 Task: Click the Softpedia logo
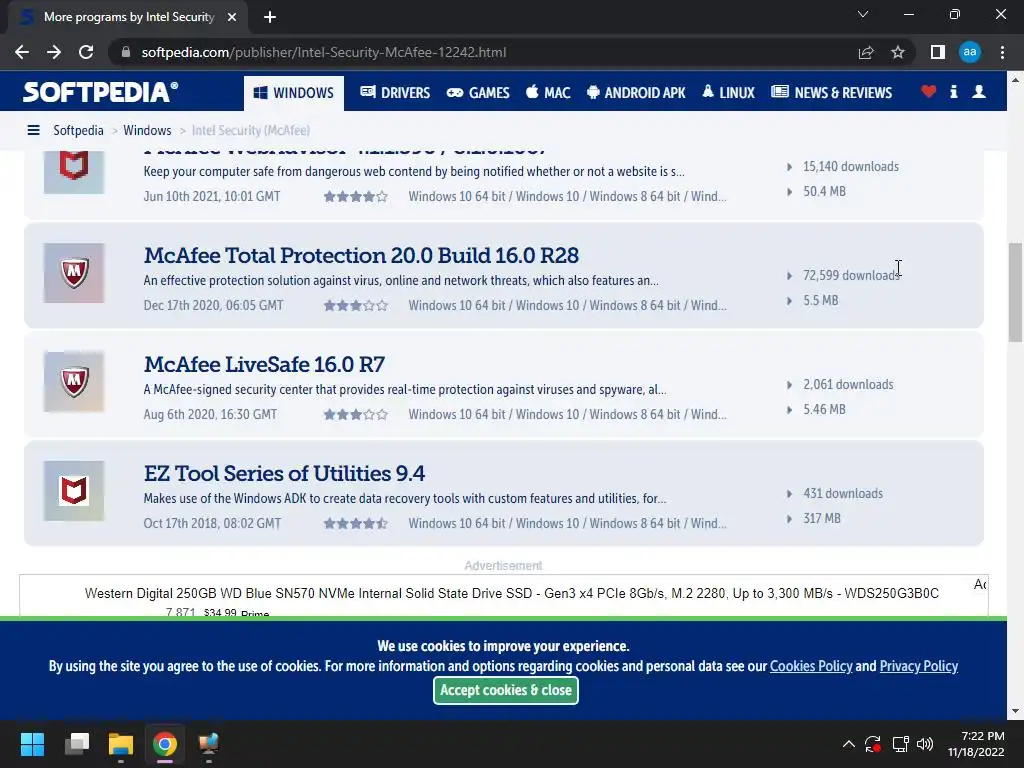click(x=100, y=92)
